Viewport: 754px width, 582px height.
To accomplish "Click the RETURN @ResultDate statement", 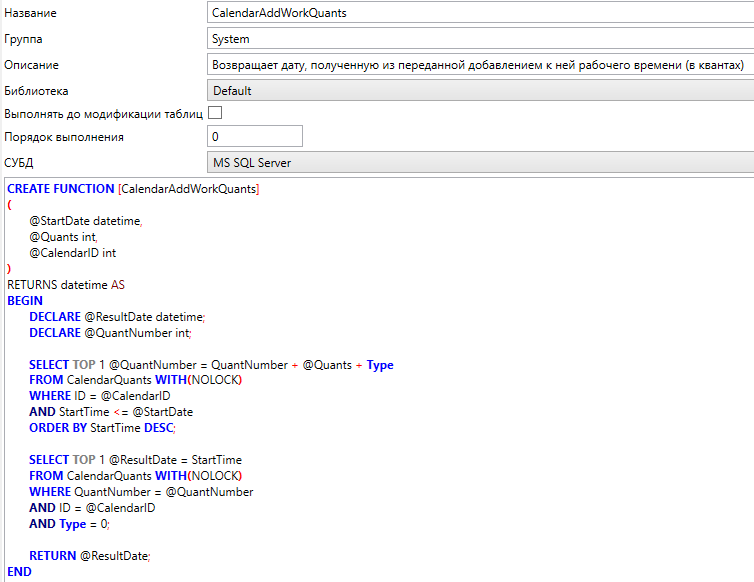I will tap(90, 555).
